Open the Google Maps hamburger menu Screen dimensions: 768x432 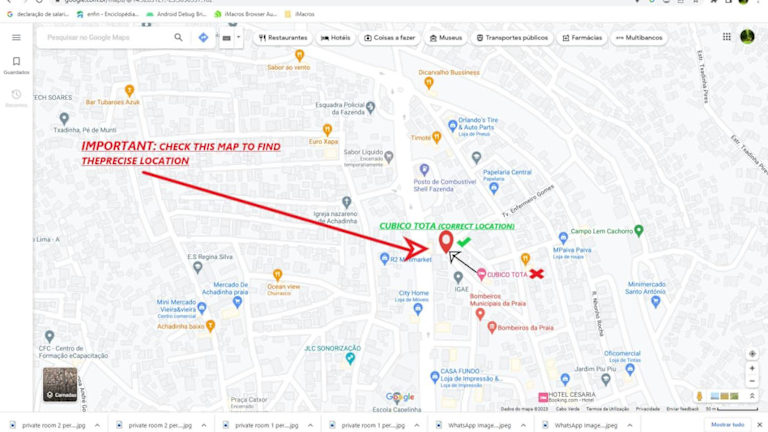coord(16,37)
